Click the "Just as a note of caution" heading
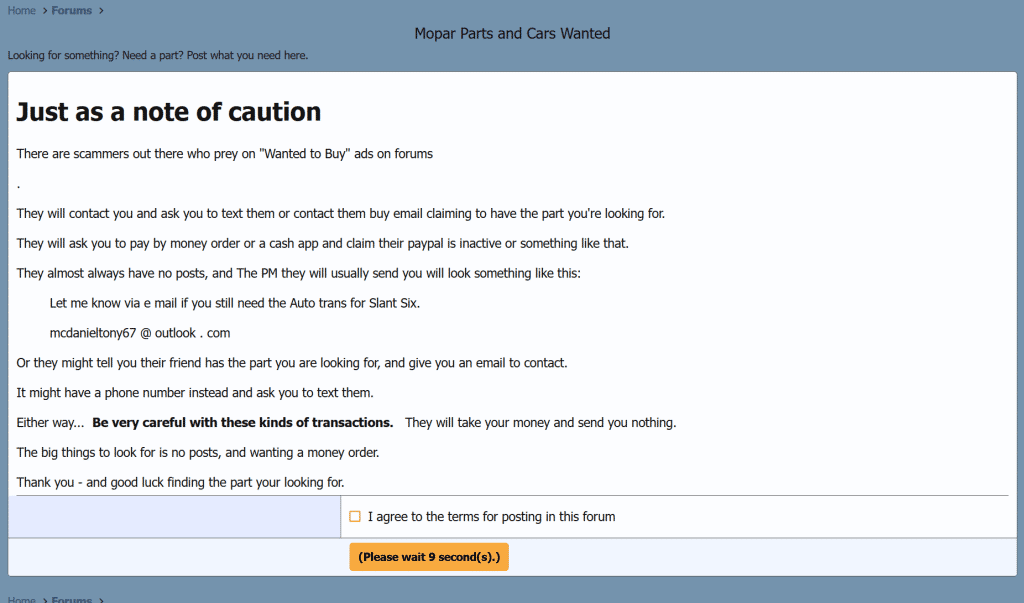This screenshot has width=1024, height=603. [x=169, y=112]
